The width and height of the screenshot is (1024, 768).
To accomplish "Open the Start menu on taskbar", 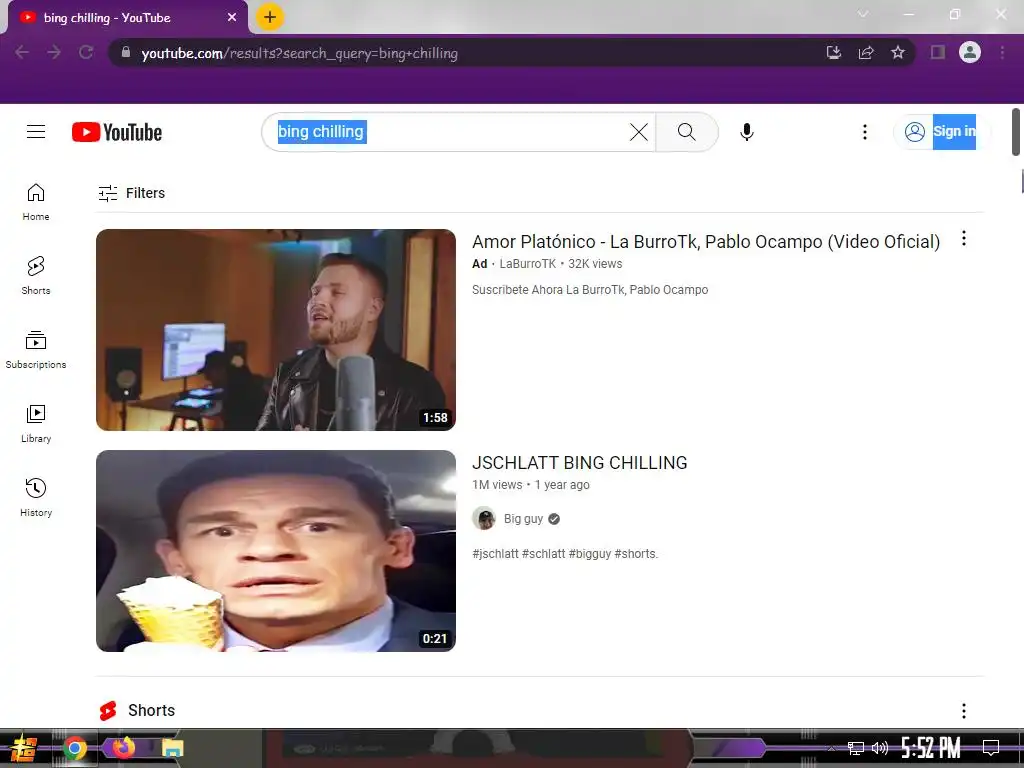I will [x=24, y=748].
